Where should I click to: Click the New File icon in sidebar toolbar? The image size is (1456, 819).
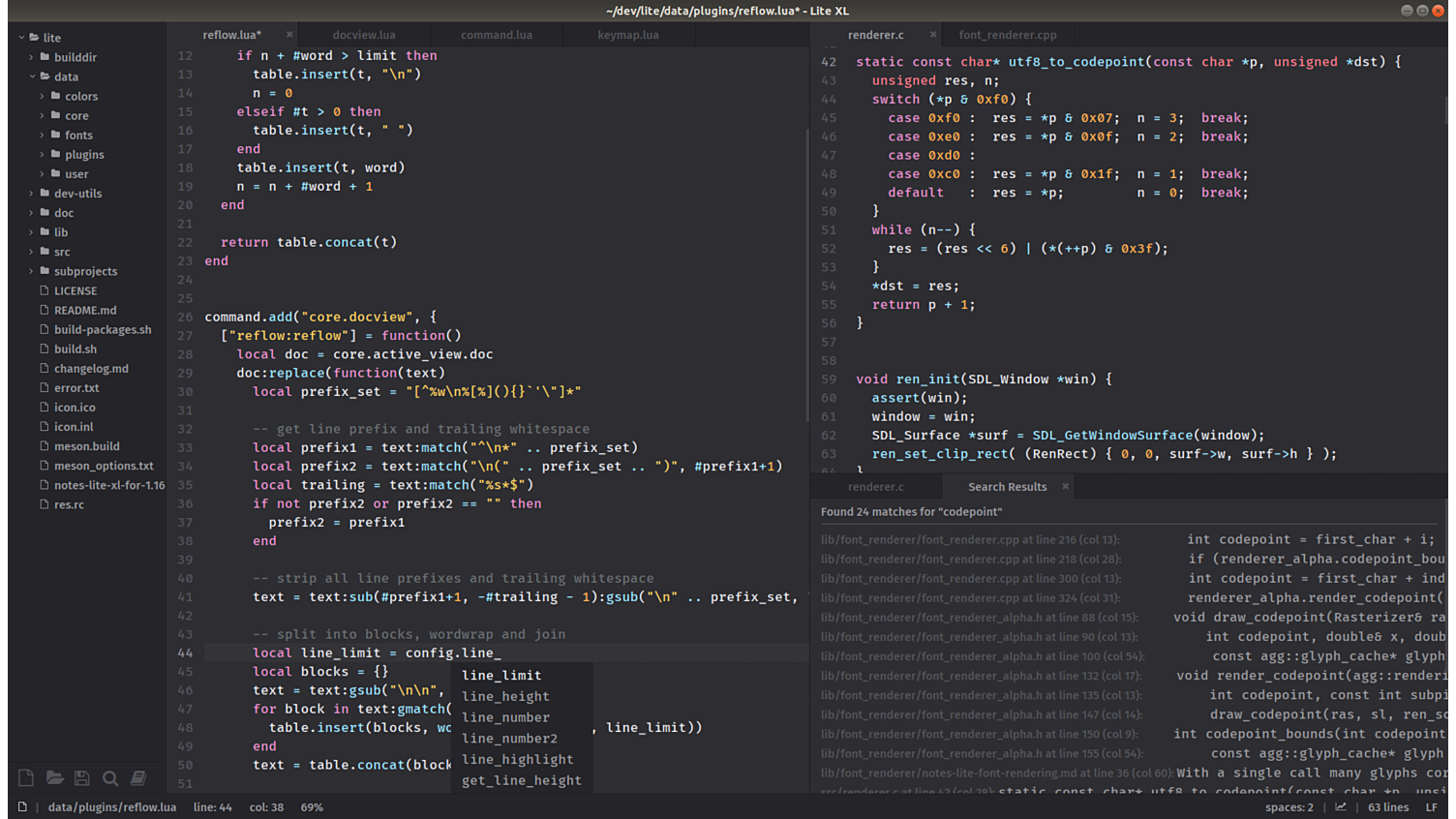26,777
